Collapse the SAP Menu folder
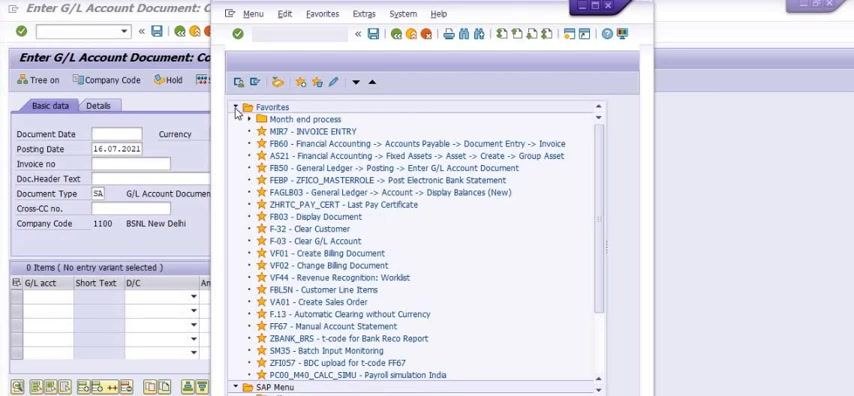 [235, 387]
